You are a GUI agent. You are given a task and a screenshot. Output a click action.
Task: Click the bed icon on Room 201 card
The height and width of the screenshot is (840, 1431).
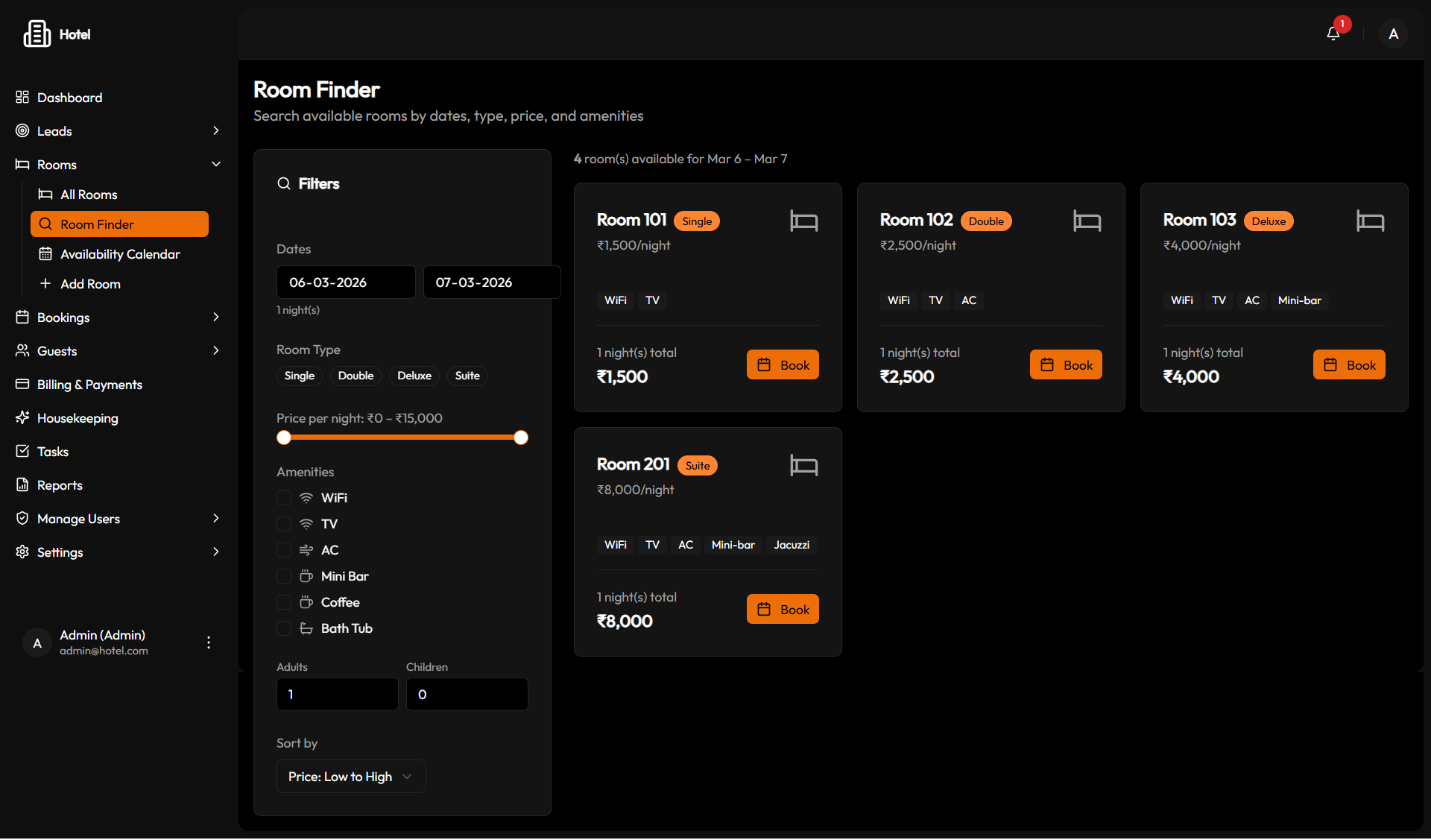point(803,465)
